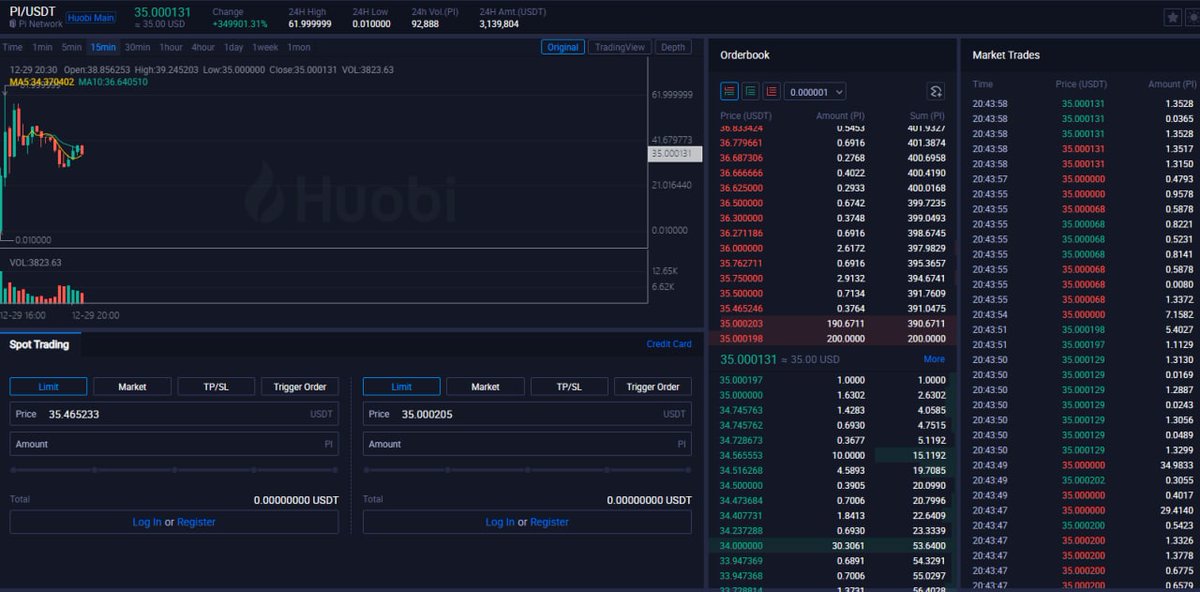
Task: Select Market order type in buy panel
Action: (132, 386)
